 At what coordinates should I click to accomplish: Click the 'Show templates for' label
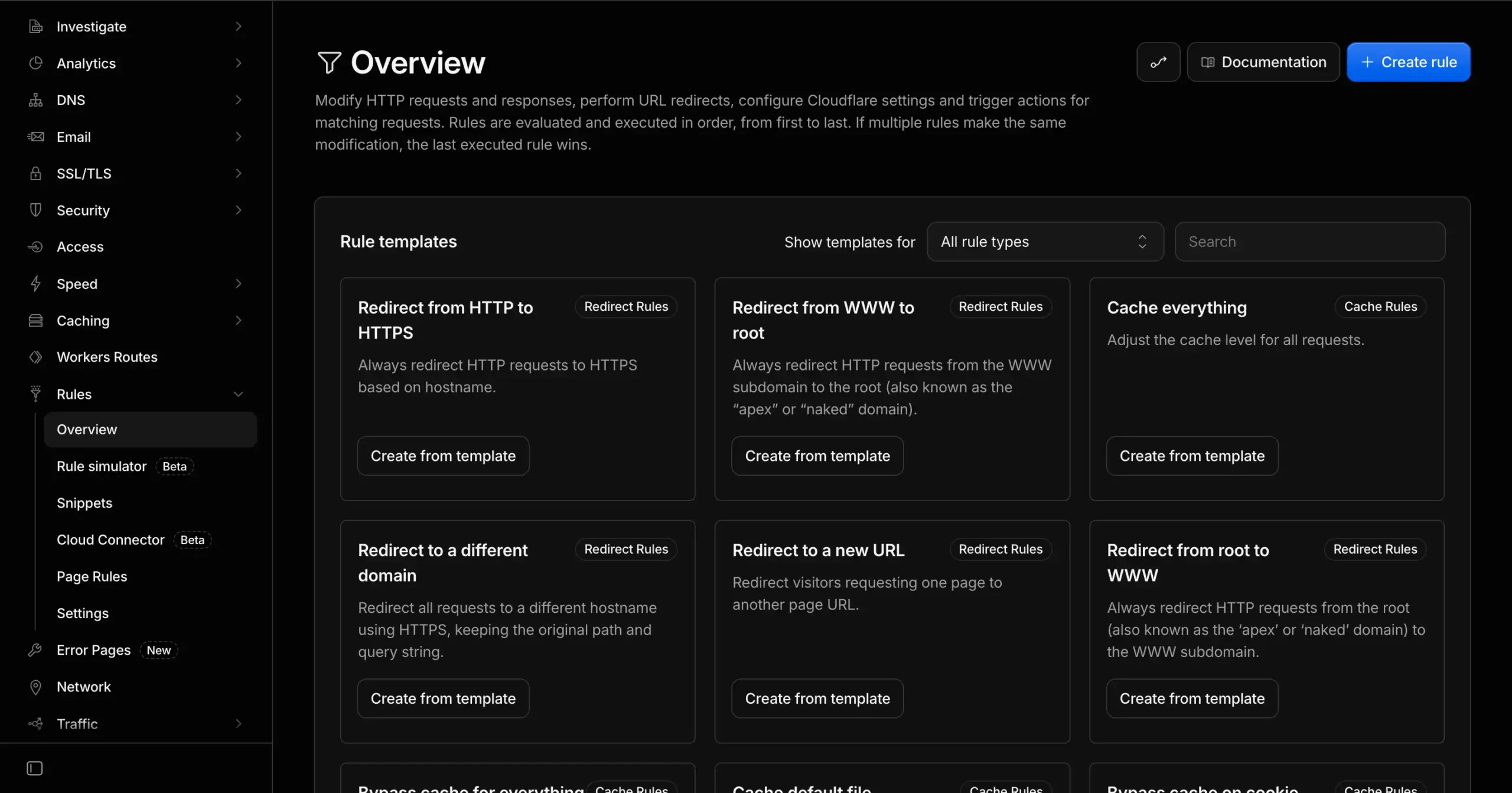coord(849,242)
